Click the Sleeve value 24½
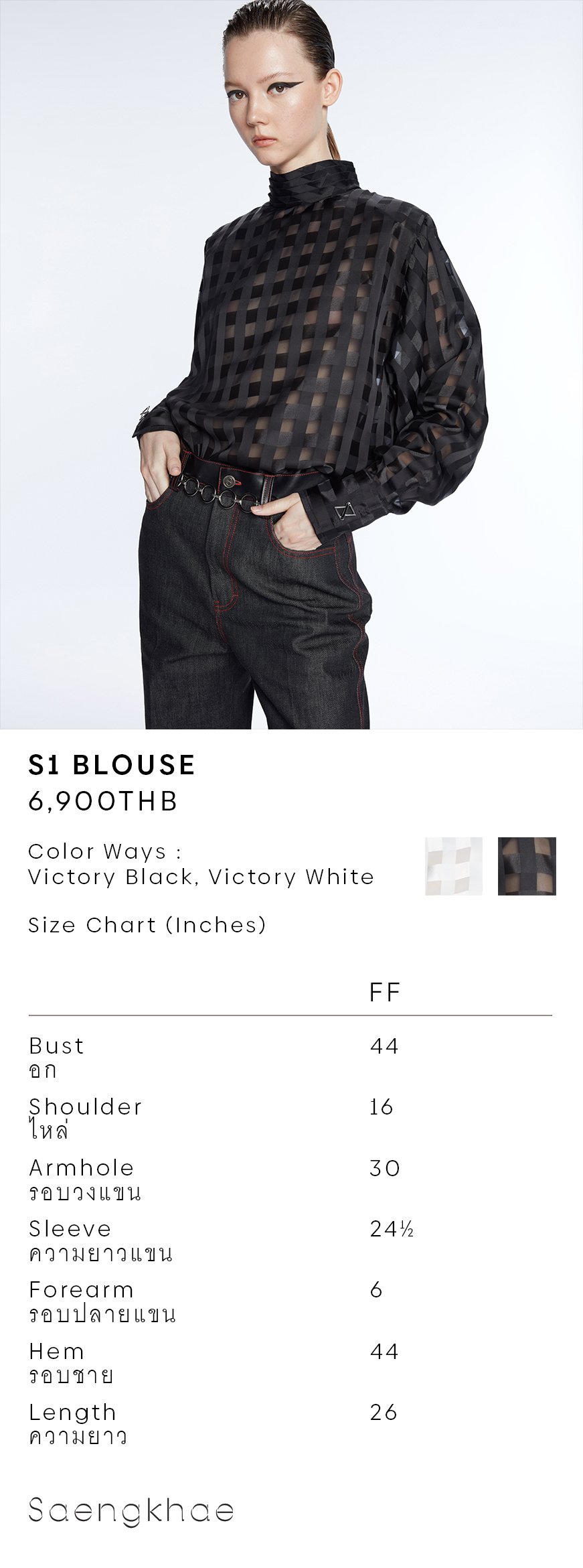Image resolution: width=583 pixels, height=1568 pixels. [392, 1229]
